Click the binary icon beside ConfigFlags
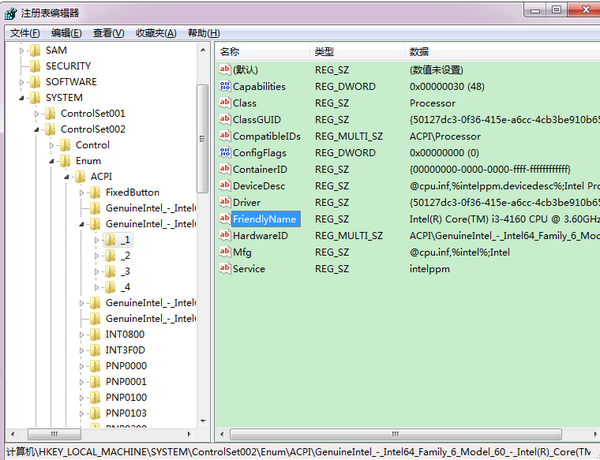The width and height of the screenshot is (600, 460). pos(225,152)
